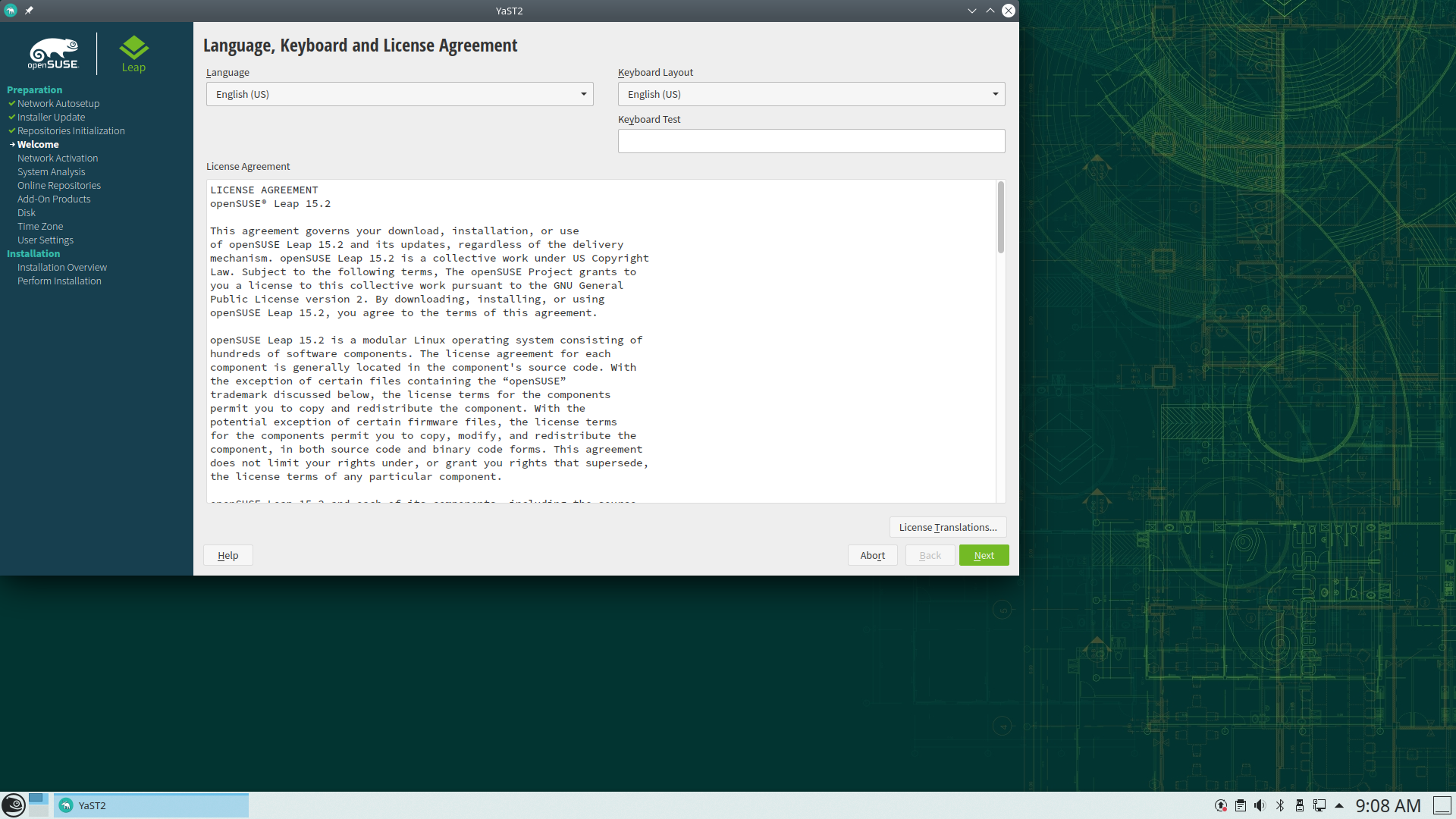Expand hidden system tray icons
Screen dimensions: 1456x819
[x=1340, y=805]
